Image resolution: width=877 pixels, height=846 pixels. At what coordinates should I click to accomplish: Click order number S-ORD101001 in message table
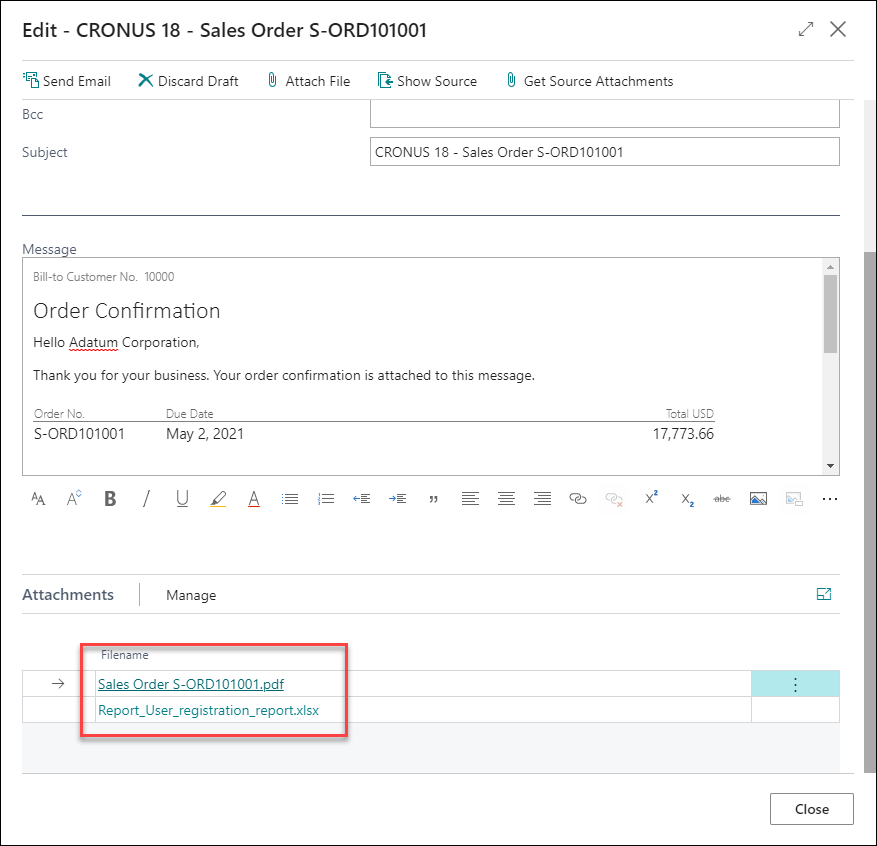click(x=79, y=434)
